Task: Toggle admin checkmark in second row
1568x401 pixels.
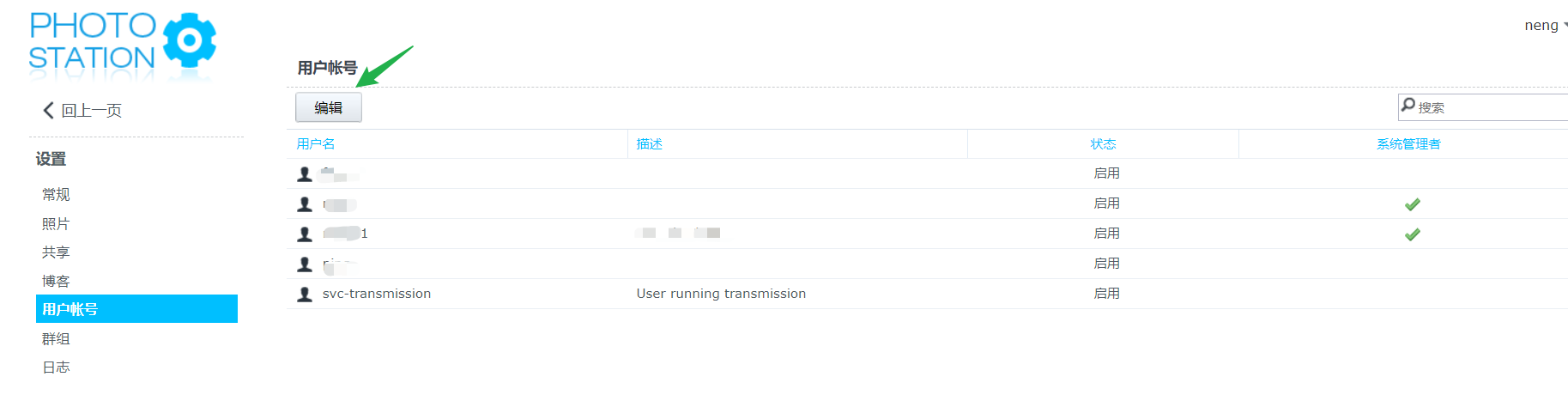Action: (x=1412, y=204)
